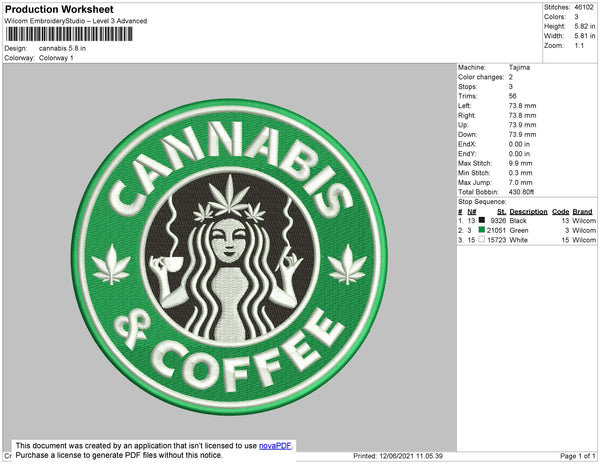Select the Up value 73.9 mm
This screenshot has width=600, height=464.
click(522, 125)
